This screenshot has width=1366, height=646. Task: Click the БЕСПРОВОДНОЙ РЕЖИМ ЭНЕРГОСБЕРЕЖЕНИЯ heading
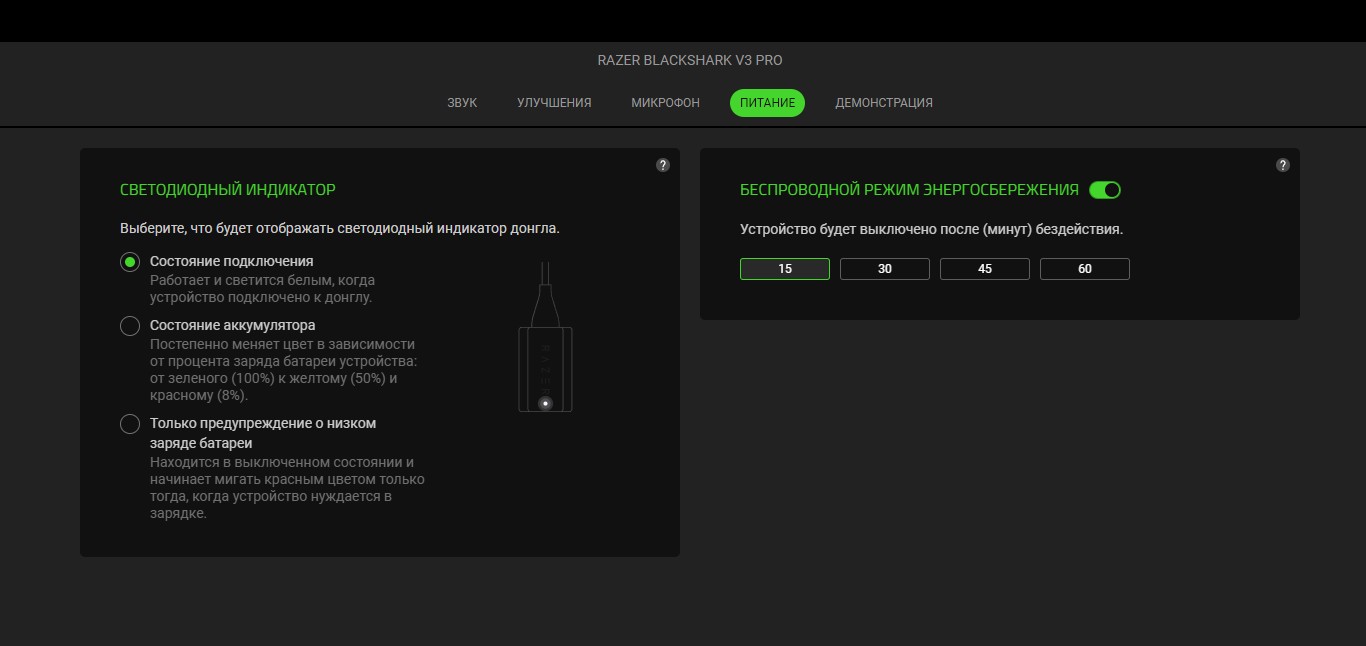[x=909, y=190]
